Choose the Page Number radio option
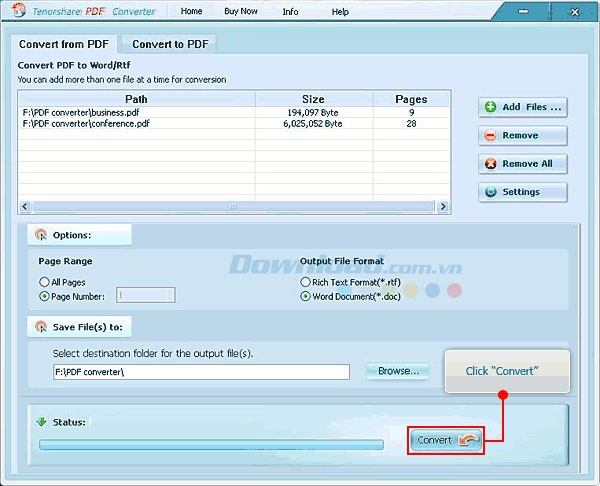Image resolution: width=600 pixels, height=486 pixels. pyautogui.click(x=44, y=296)
